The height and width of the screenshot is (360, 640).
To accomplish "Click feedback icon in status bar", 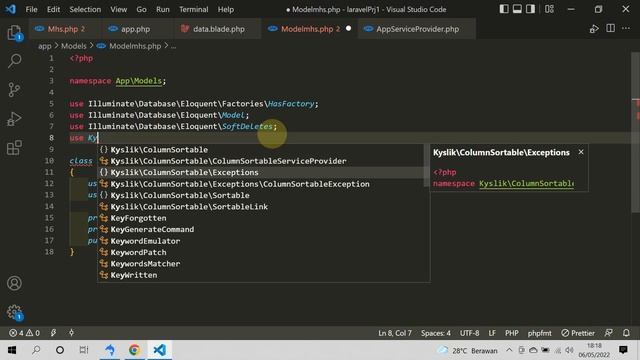I will [x=609, y=333].
